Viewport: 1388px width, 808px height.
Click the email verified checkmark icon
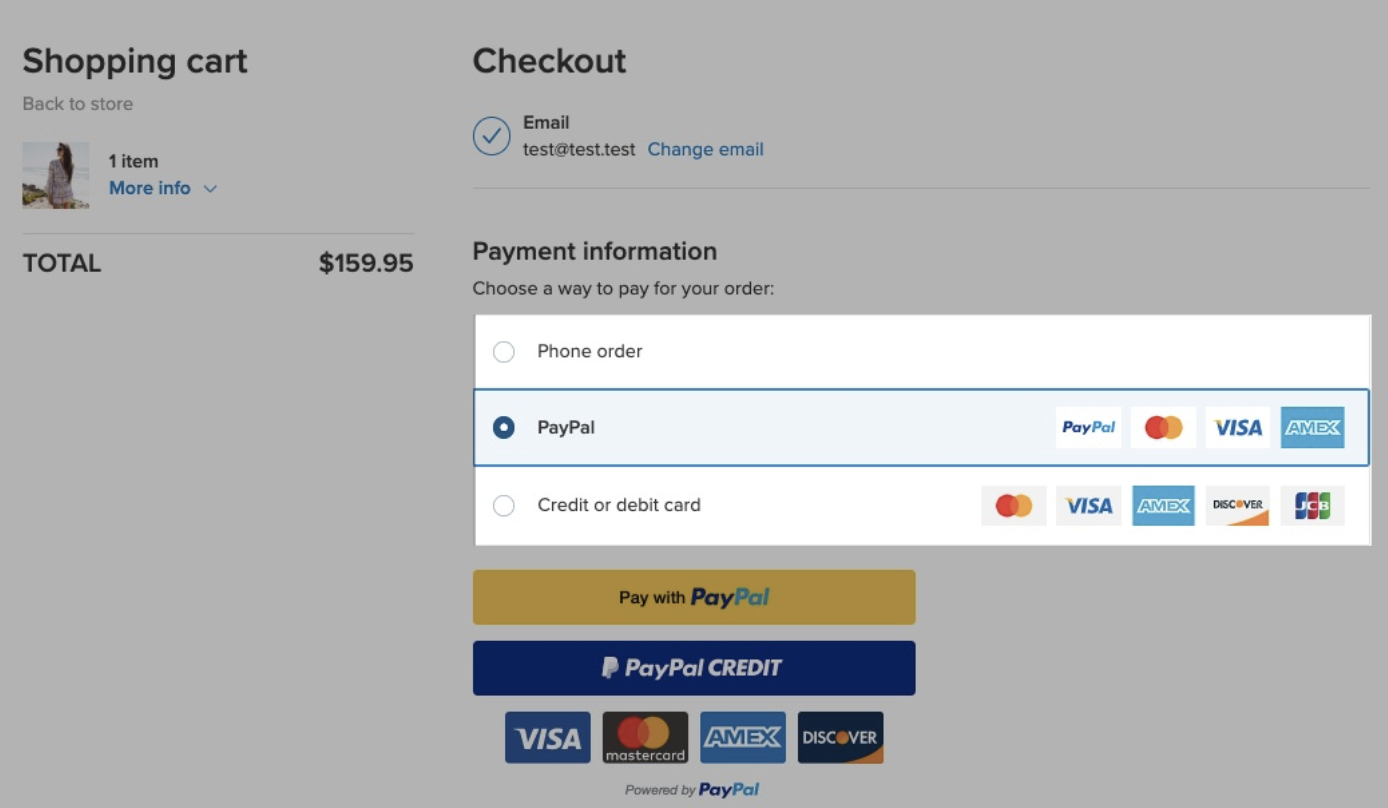coord(491,136)
